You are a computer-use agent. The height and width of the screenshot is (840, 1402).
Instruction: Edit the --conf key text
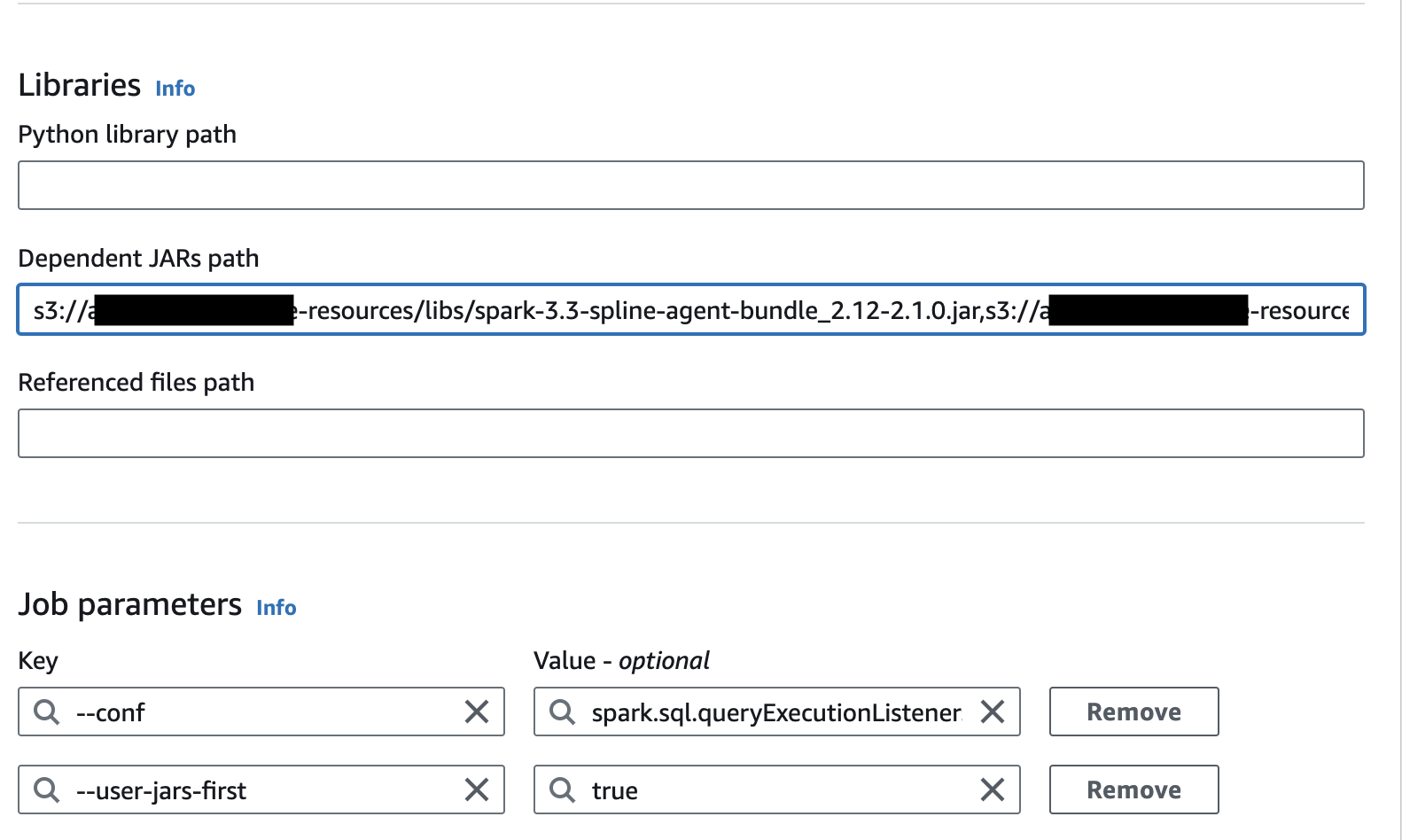tap(111, 712)
